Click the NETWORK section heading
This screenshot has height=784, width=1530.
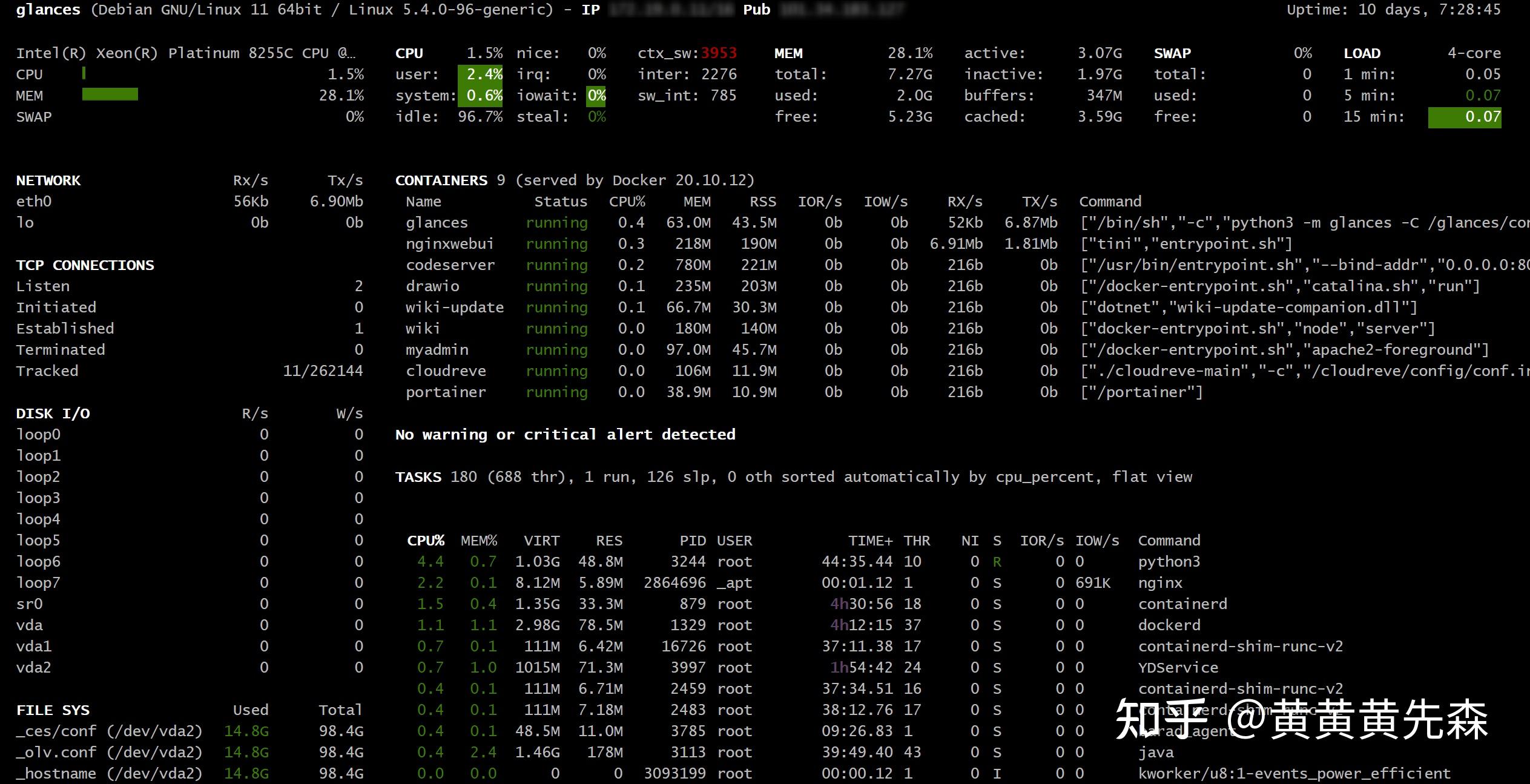48,180
